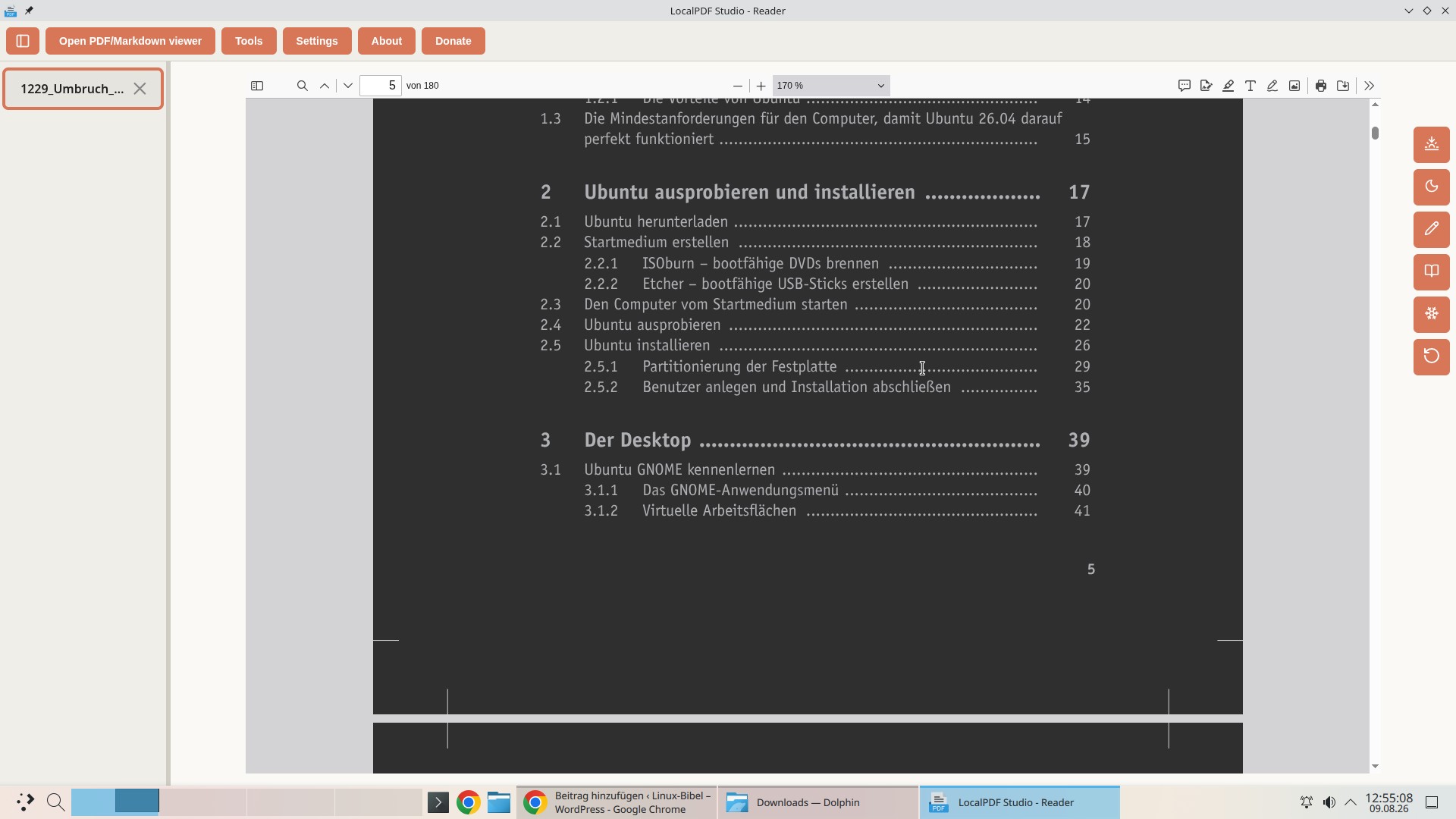Screen dimensions: 1456x819
Task: Click the page number field
Action: tap(381, 86)
